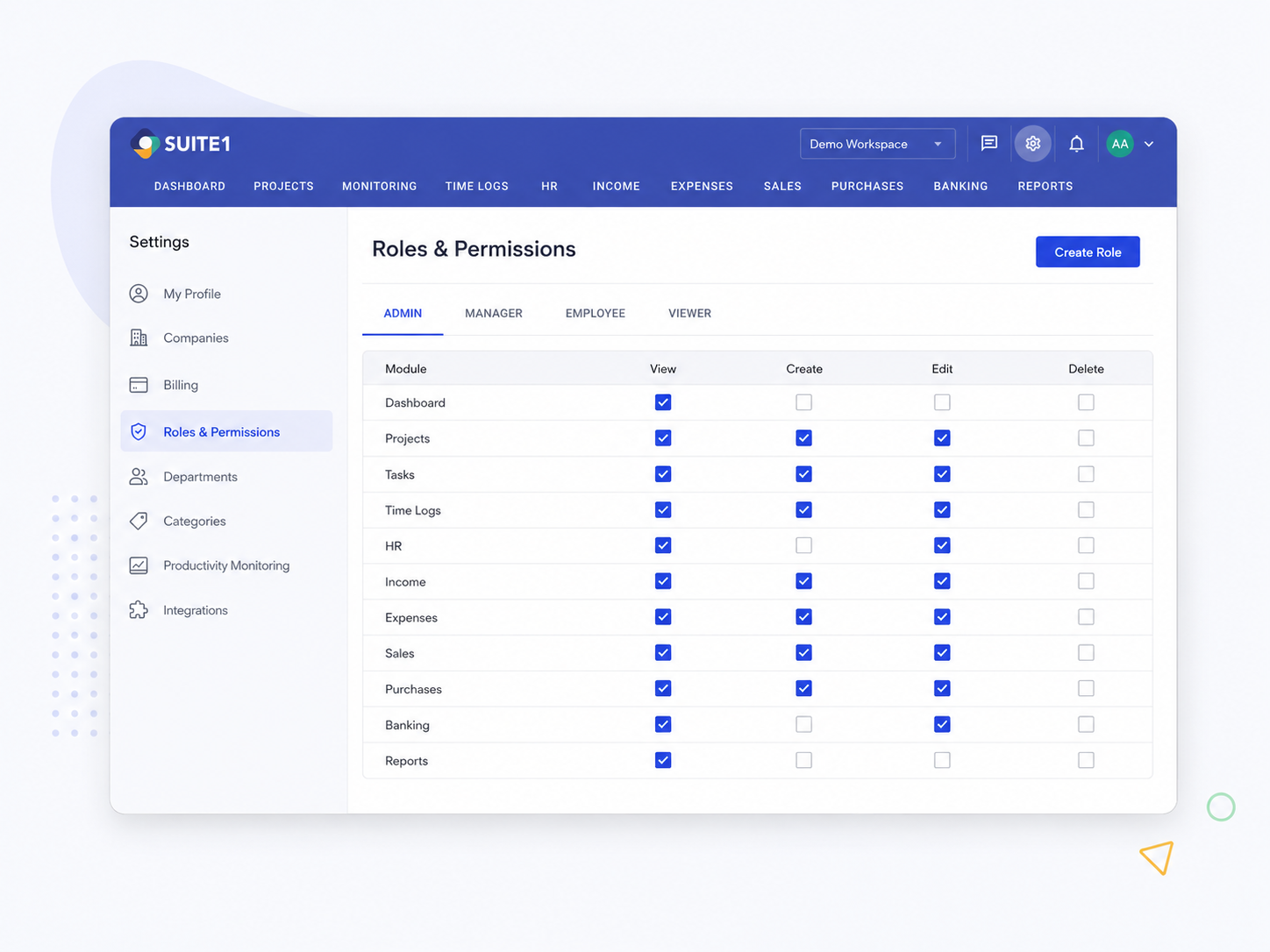Open the SALES nav menu
This screenshot has width=1270, height=952.
point(782,186)
